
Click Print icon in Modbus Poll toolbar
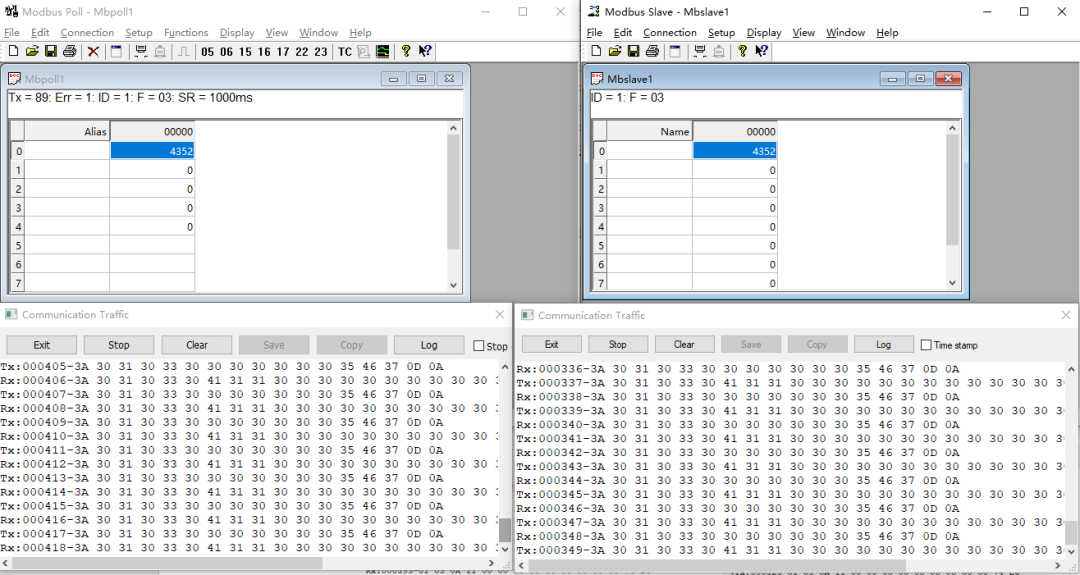[x=69, y=51]
